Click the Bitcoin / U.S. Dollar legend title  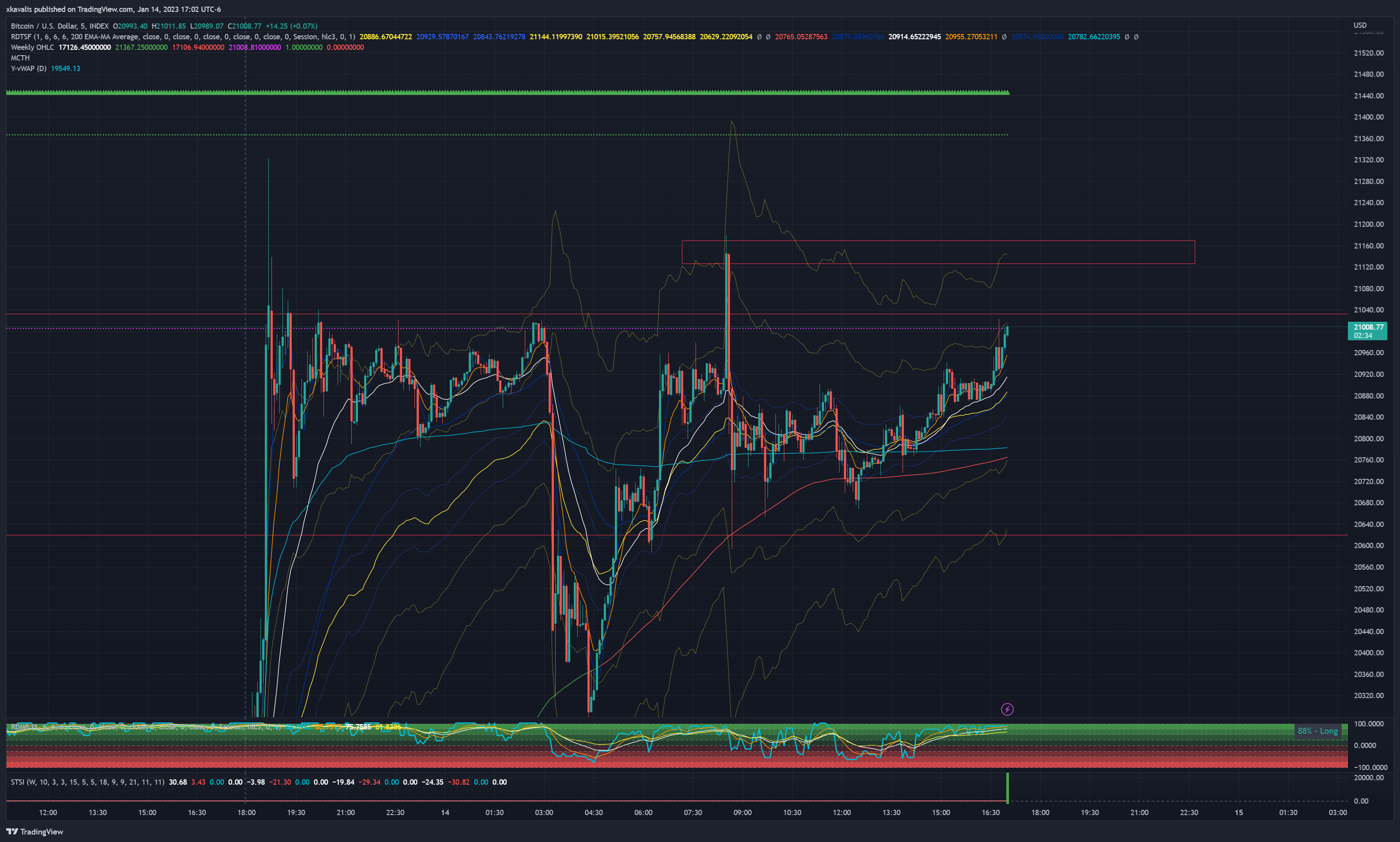pos(60,26)
